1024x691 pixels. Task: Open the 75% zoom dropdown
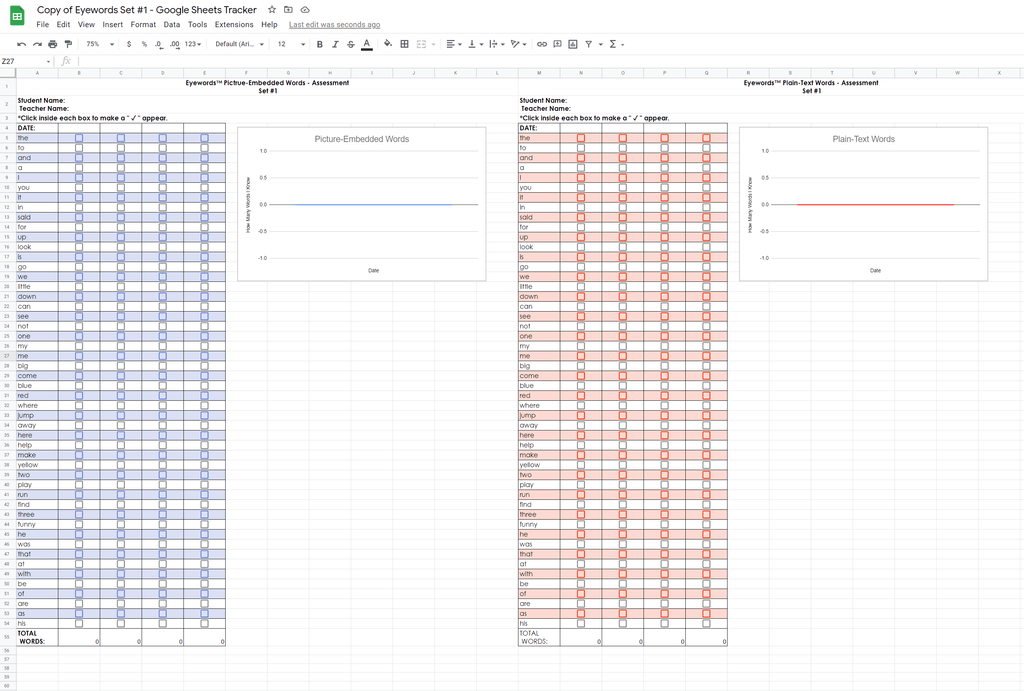[x=100, y=44]
